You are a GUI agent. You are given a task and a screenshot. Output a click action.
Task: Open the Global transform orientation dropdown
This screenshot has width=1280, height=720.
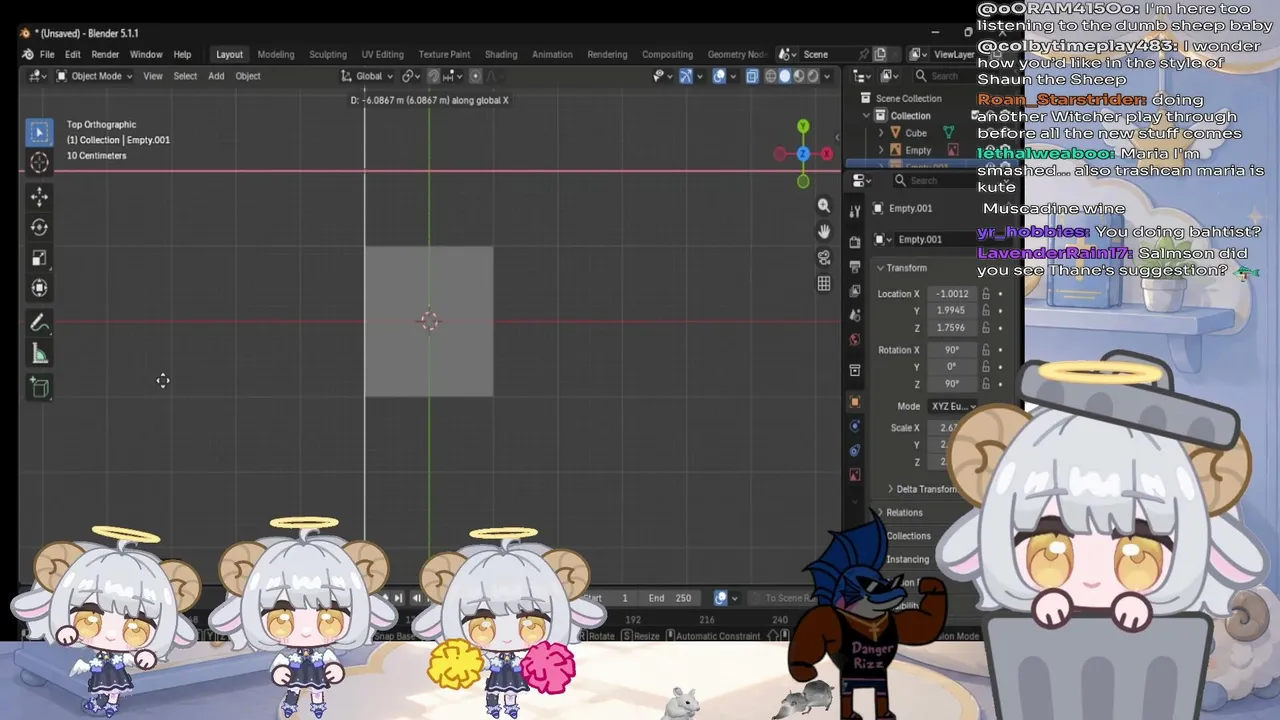point(367,76)
